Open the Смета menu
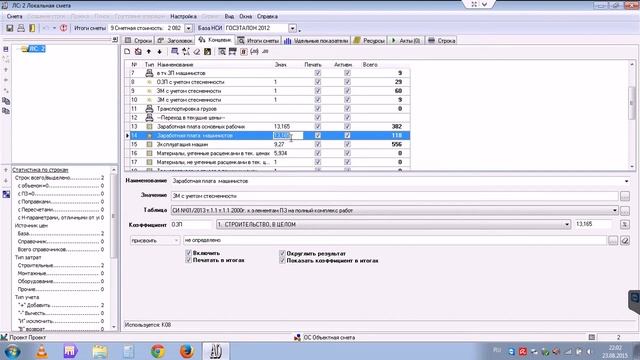The width and height of the screenshot is (640, 360). [x=15, y=16]
